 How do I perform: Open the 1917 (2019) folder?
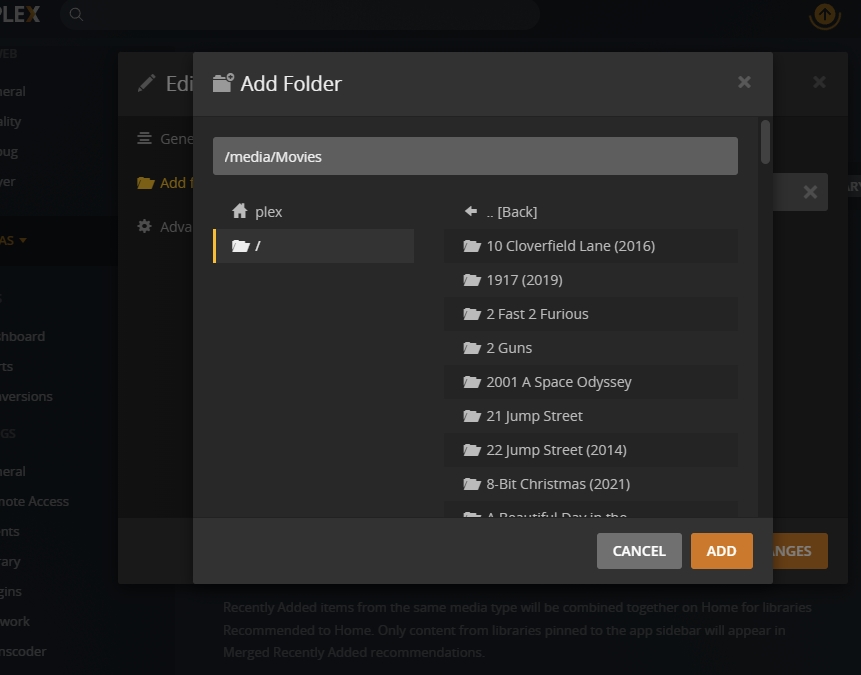pos(590,280)
